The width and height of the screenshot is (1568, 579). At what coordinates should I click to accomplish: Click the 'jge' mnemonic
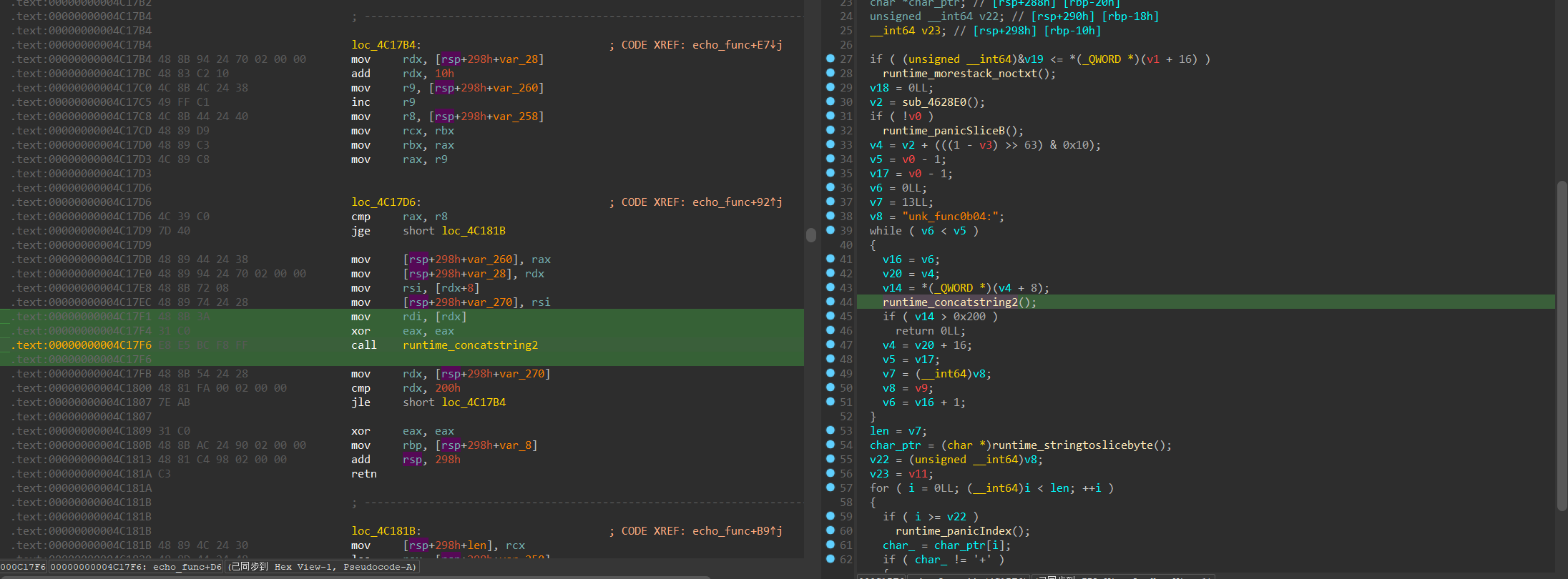click(x=361, y=231)
